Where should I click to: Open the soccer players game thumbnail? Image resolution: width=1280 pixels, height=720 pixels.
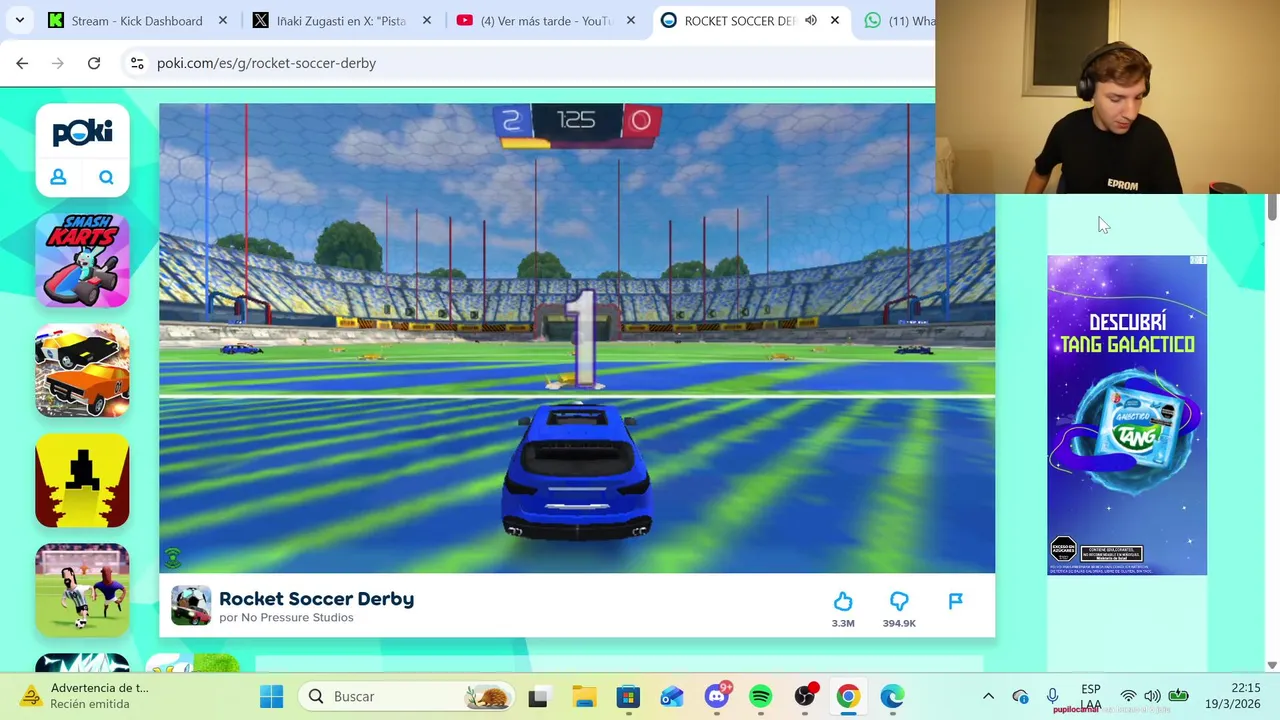tap(82, 590)
